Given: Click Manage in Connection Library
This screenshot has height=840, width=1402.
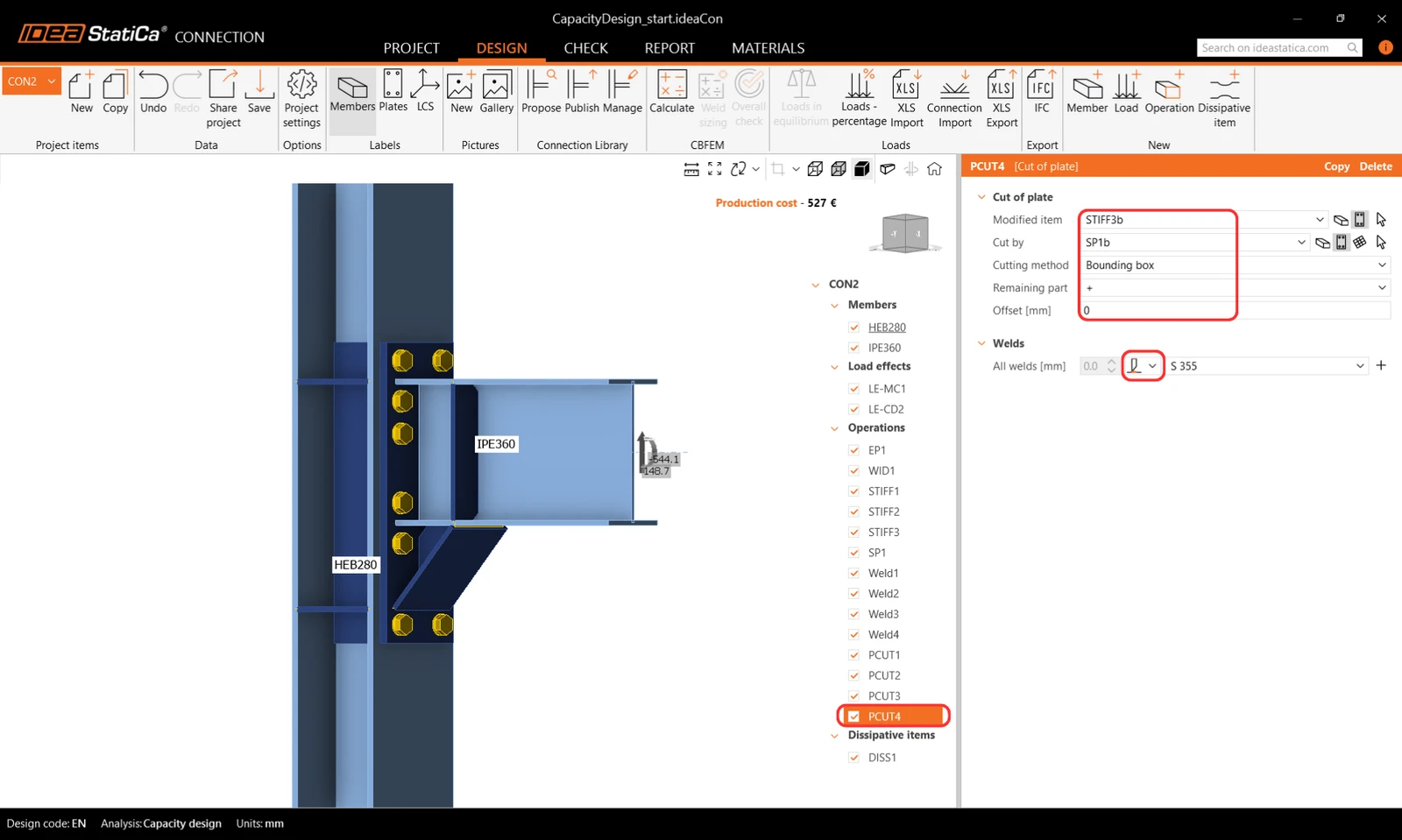Looking at the screenshot, I should click(622, 92).
